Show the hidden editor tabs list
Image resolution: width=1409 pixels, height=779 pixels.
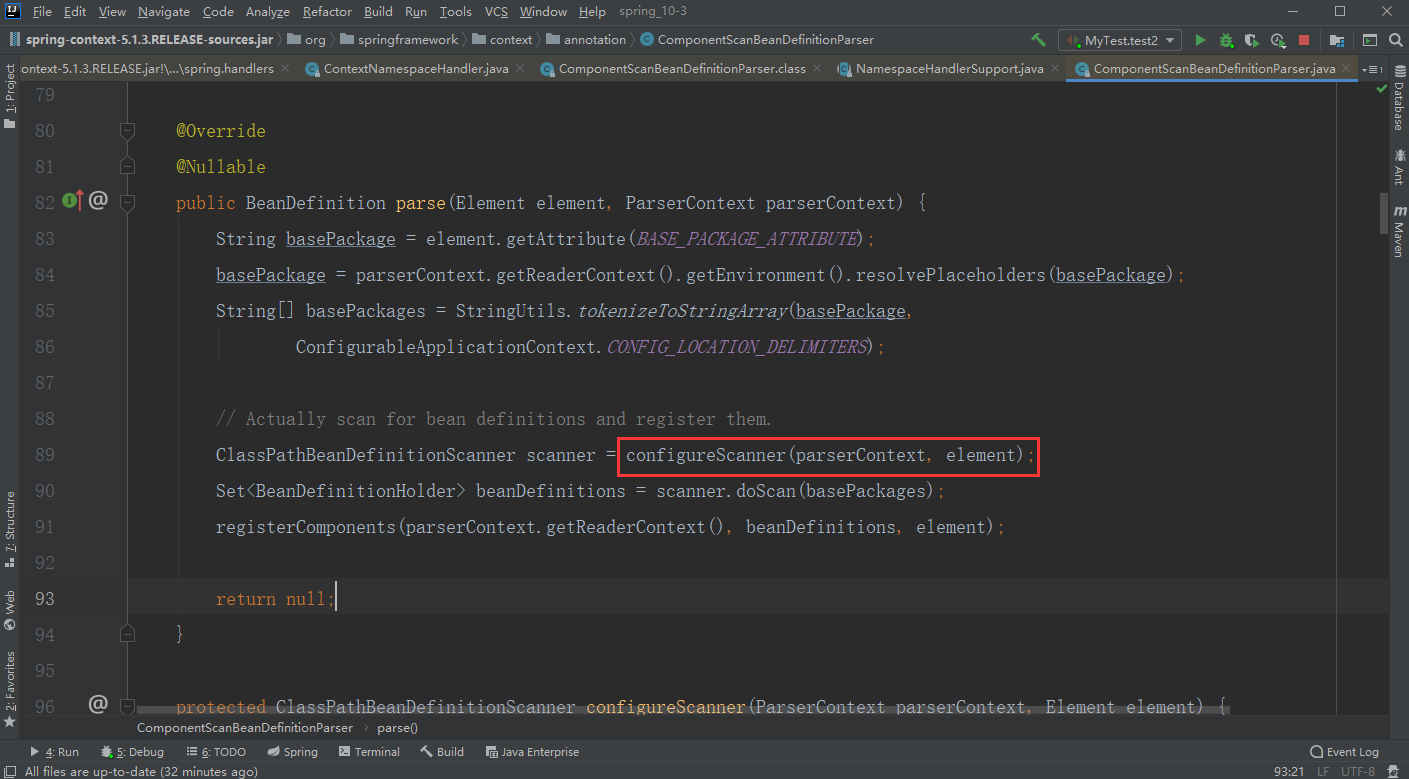point(1371,69)
